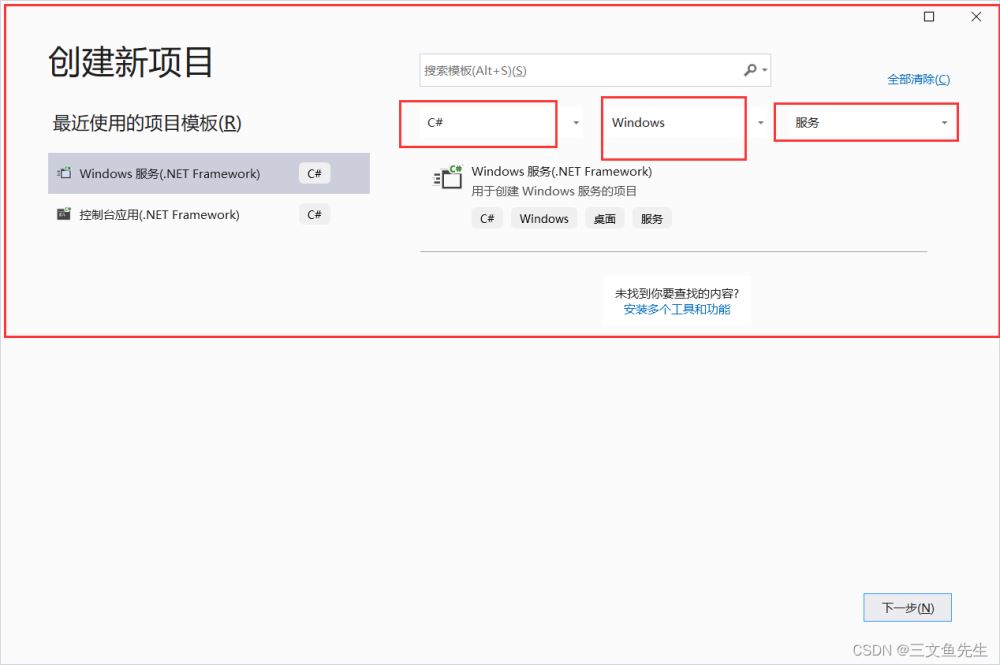The height and width of the screenshot is (665, 1000).
Task: Click 控制台应用 console icon in recent list
Action: click(x=64, y=214)
